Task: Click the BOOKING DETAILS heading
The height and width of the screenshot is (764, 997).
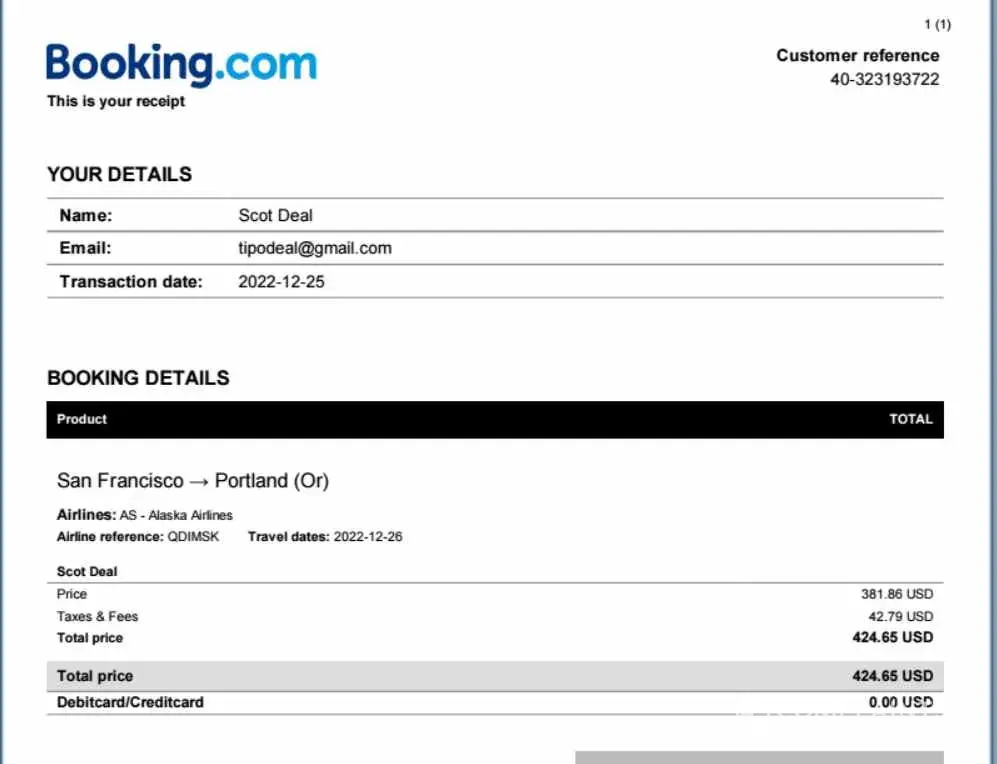Action: [x=138, y=378]
